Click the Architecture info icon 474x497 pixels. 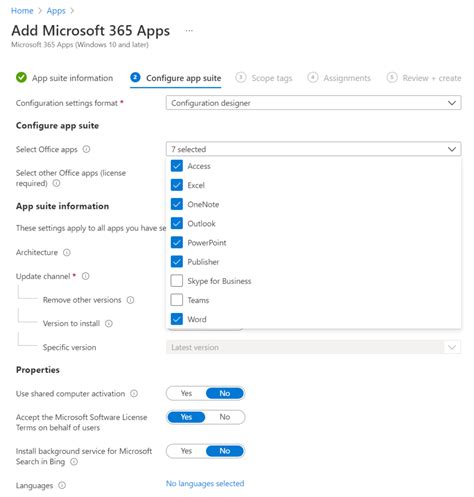point(67,253)
